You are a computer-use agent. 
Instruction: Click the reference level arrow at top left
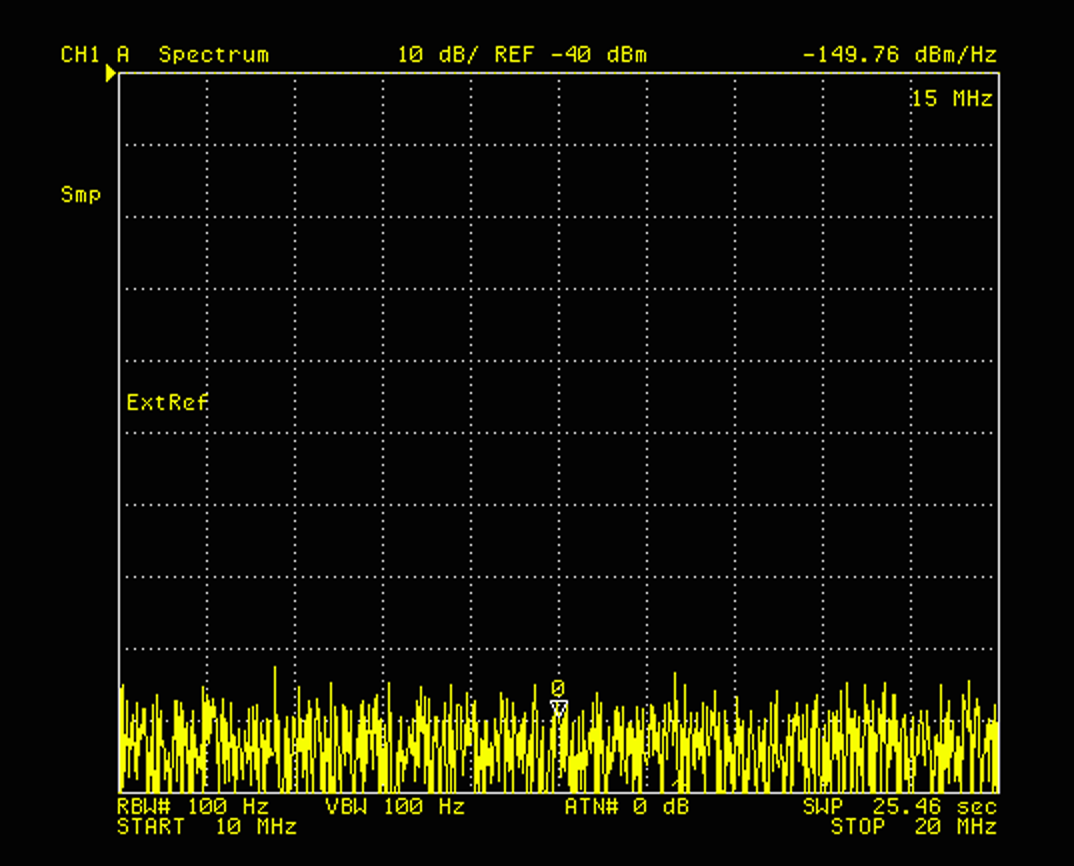click(110, 73)
